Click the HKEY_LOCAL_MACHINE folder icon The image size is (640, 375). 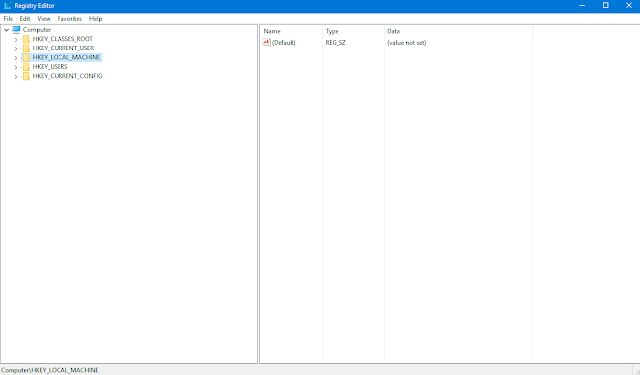pyautogui.click(x=26, y=58)
